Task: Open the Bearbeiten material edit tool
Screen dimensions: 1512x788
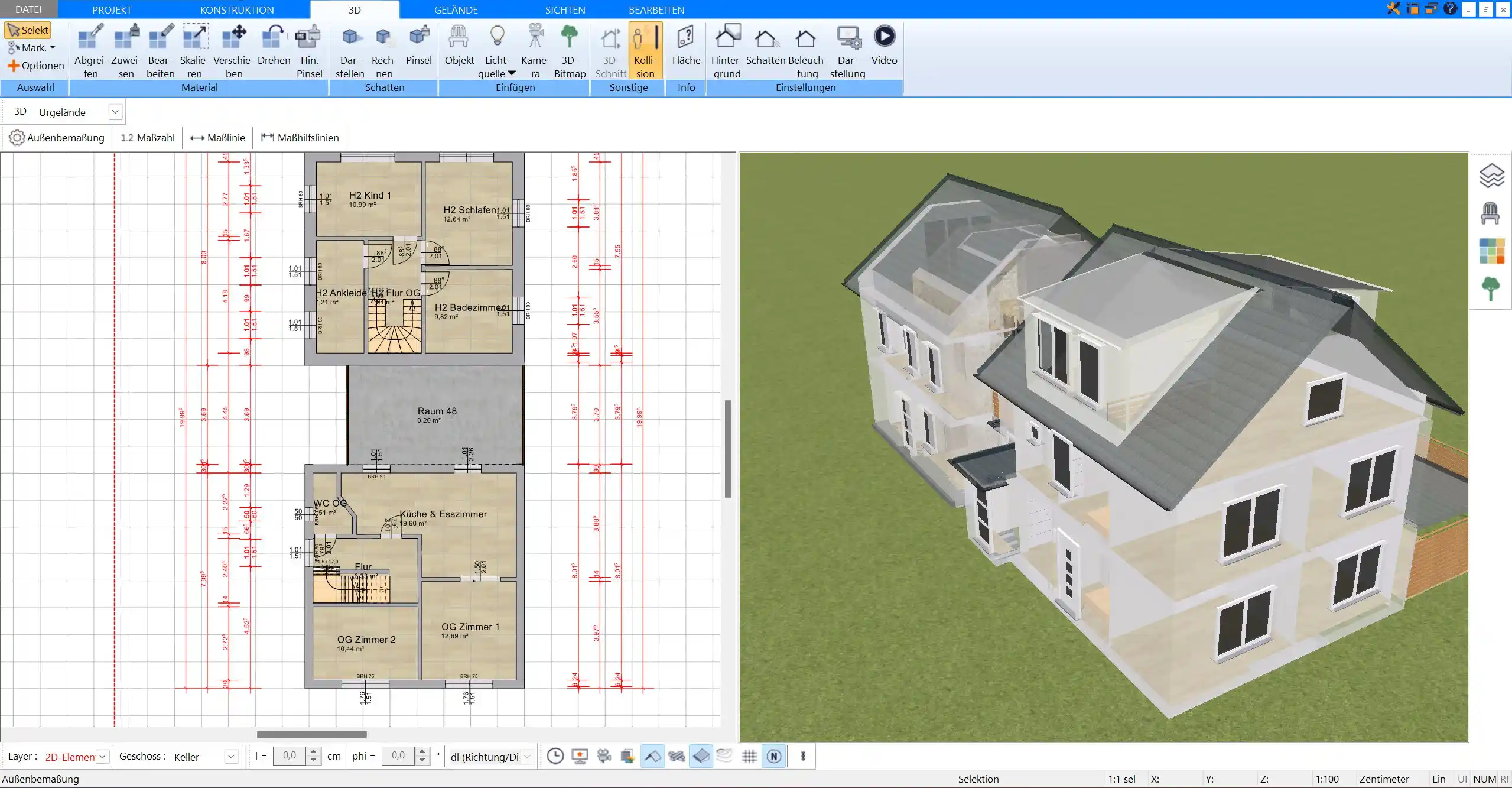Action: (x=160, y=51)
